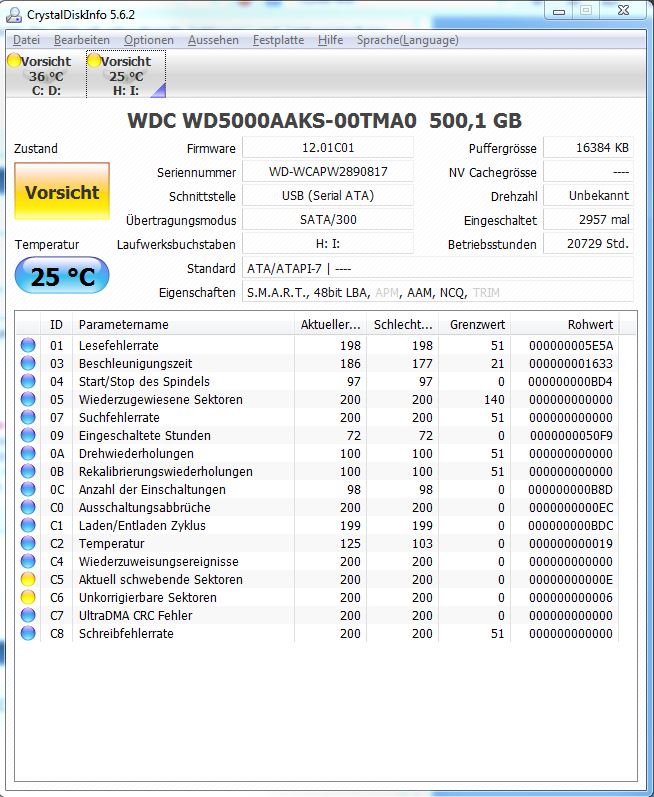The height and width of the screenshot is (797, 654).
Task: Click the status icon for Lesefehlerrate
Action: (x=28, y=345)
